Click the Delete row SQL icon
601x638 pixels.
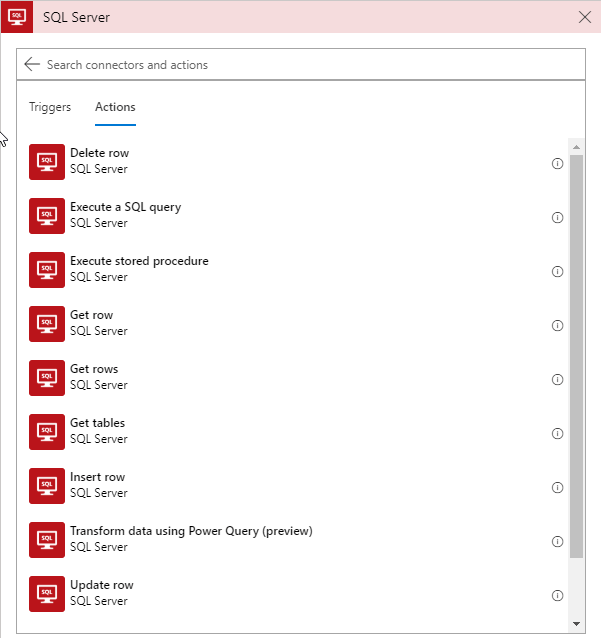(x=47, y=162)
